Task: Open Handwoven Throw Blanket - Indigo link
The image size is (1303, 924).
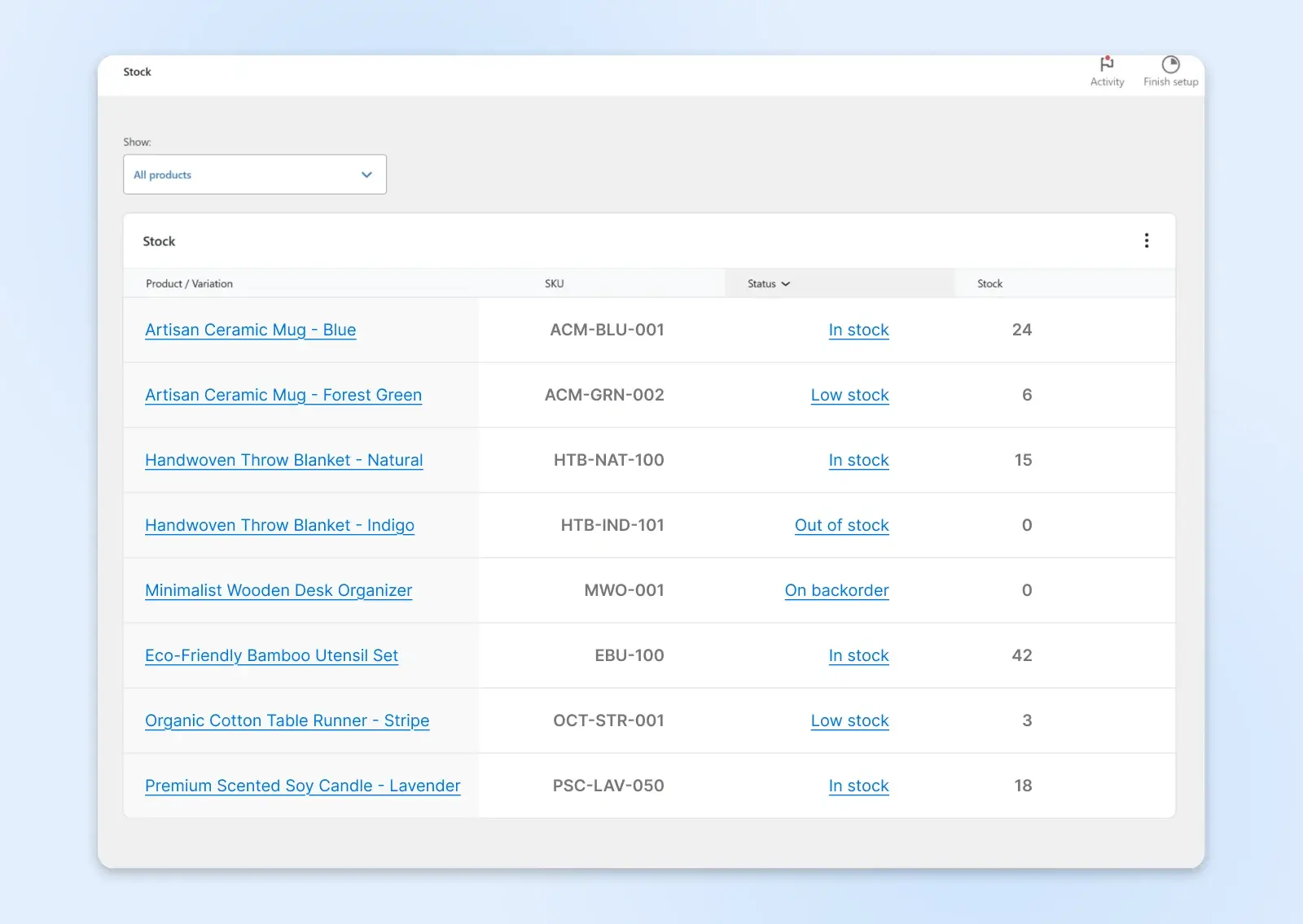Action: coord(279,525)
